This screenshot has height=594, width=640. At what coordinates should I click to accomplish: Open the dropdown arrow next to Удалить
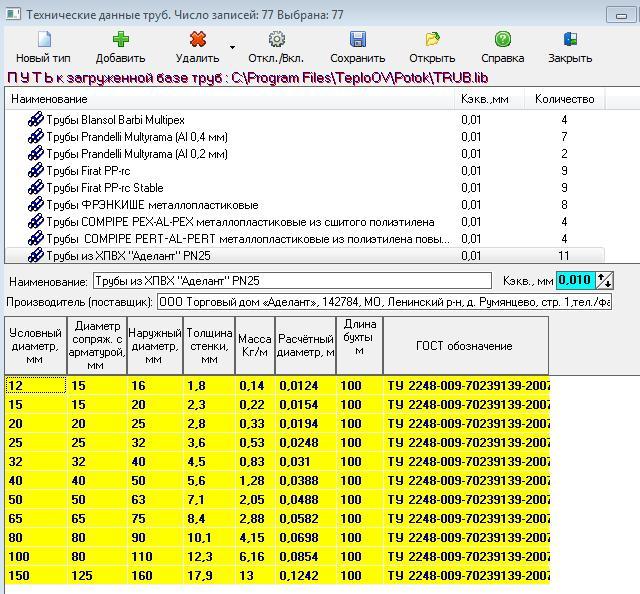pyautogui.click(x=232, y=47)
